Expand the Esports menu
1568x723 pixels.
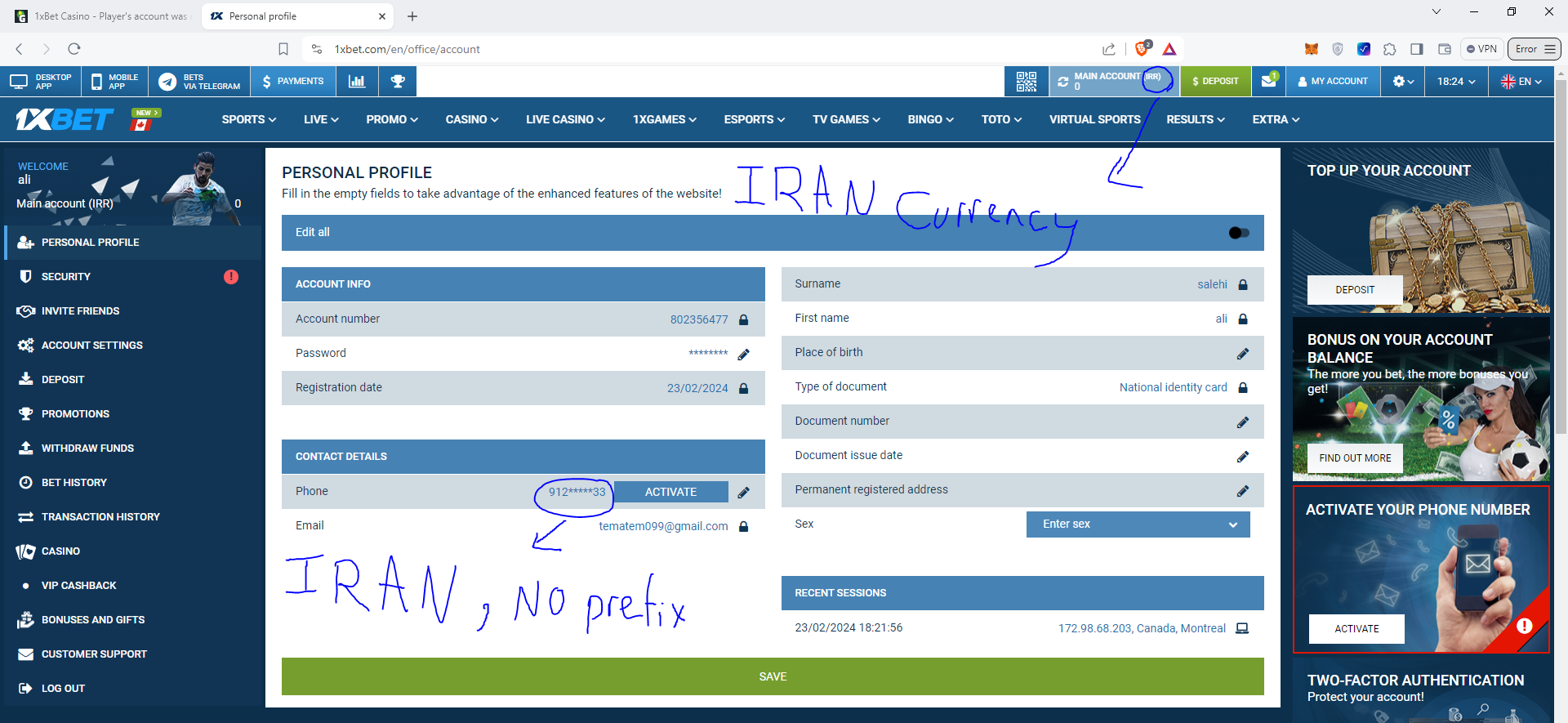point(754,119)
